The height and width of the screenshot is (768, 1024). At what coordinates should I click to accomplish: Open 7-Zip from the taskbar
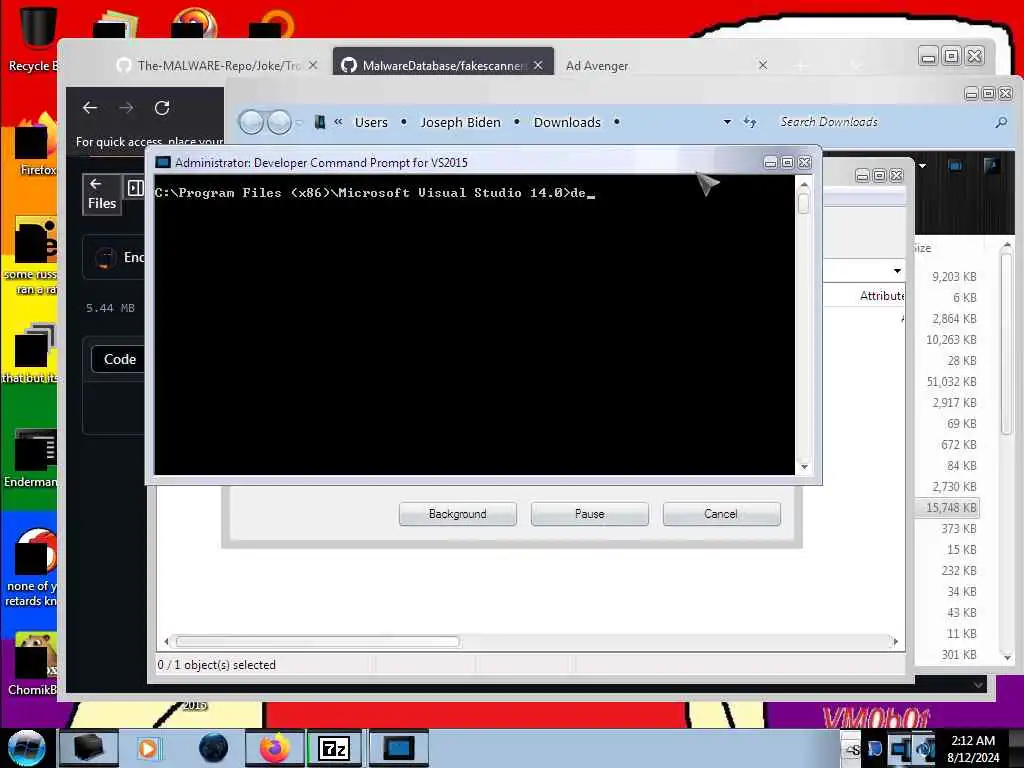tap(334, 748)
